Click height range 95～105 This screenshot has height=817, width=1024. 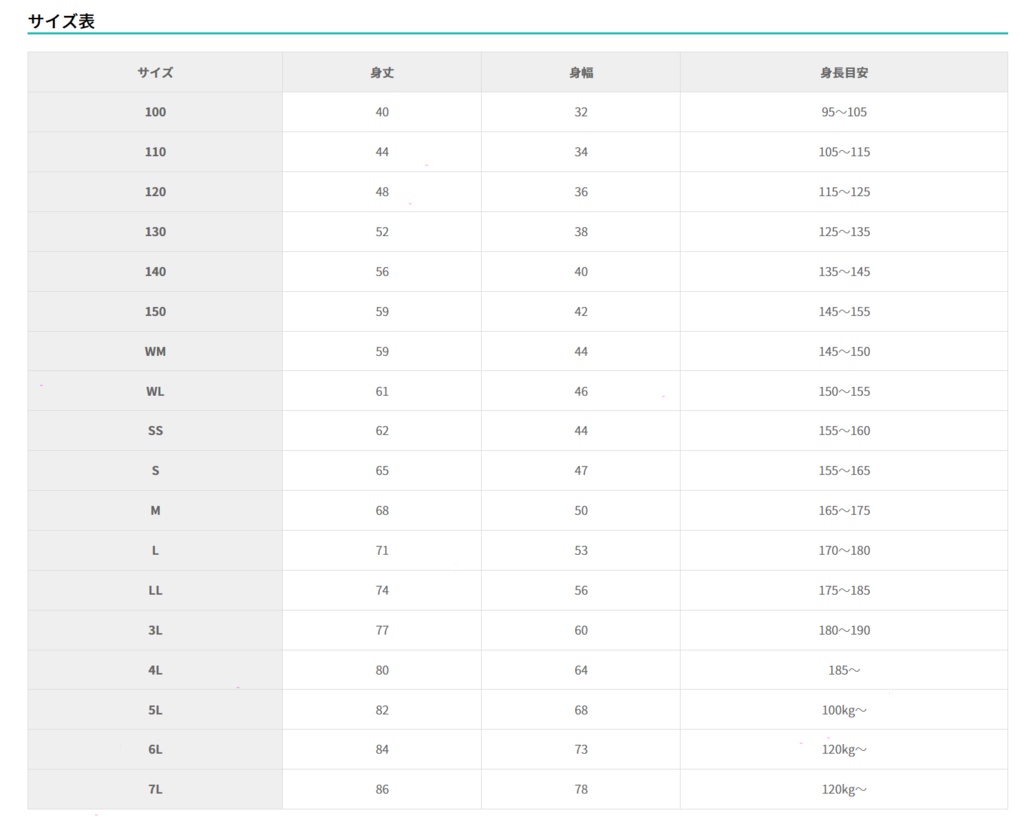tap(844, 112)
